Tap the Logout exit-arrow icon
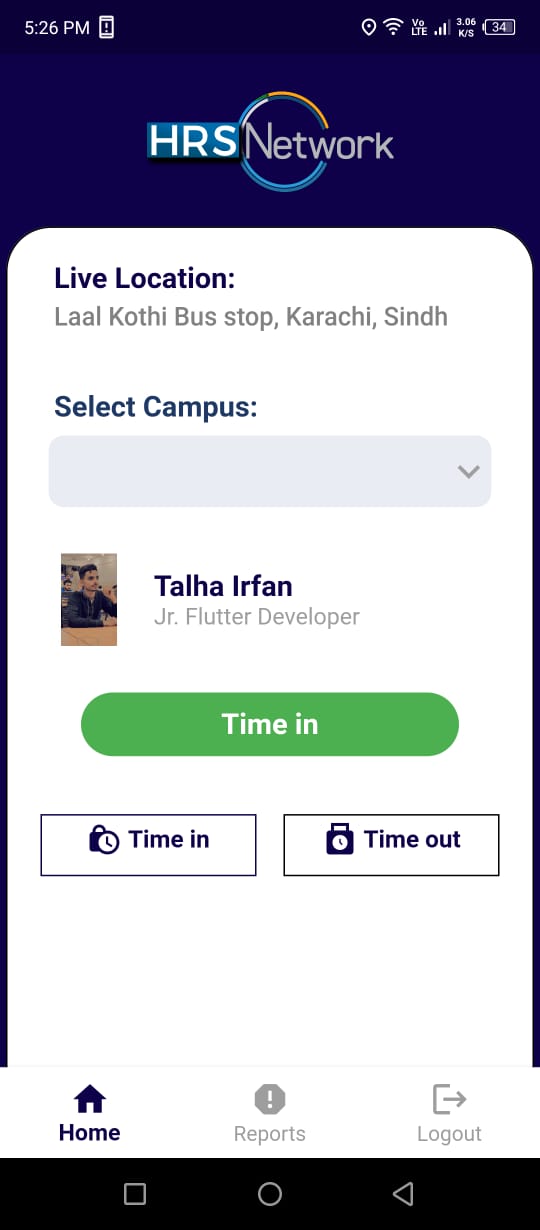Image resolution: width=540 pixels, height=1230 pixels. [x=449, y=1099]
